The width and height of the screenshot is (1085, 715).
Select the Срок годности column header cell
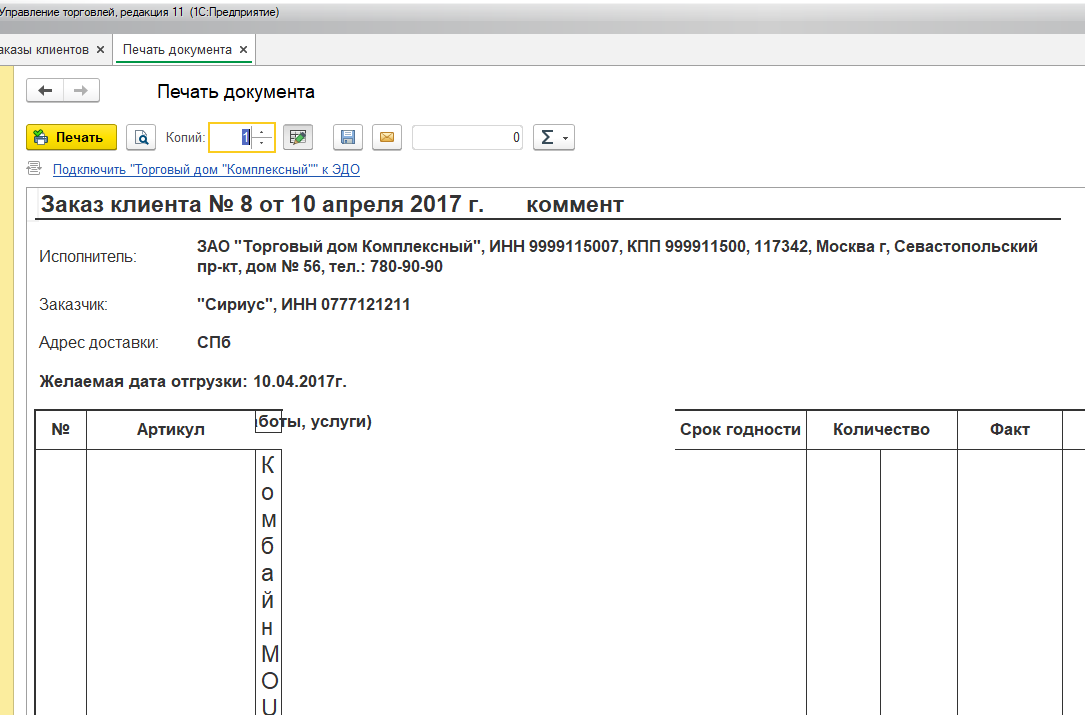740,429
